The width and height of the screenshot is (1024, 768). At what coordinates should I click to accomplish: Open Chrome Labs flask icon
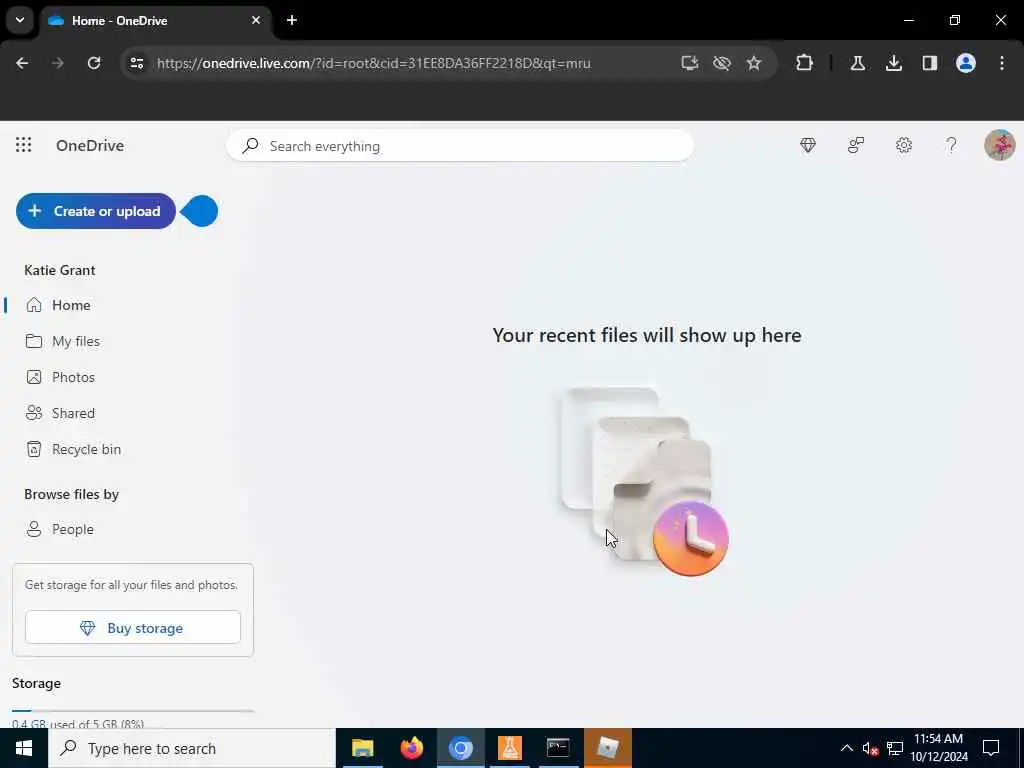[x=857, y=63]
